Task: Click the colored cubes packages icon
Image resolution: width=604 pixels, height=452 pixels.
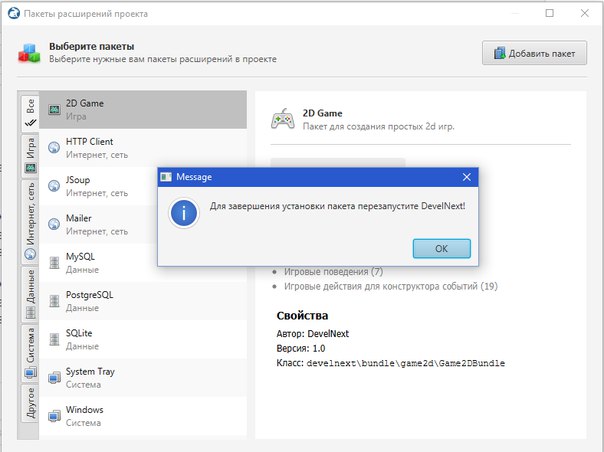Action: [x=29, y=53]
